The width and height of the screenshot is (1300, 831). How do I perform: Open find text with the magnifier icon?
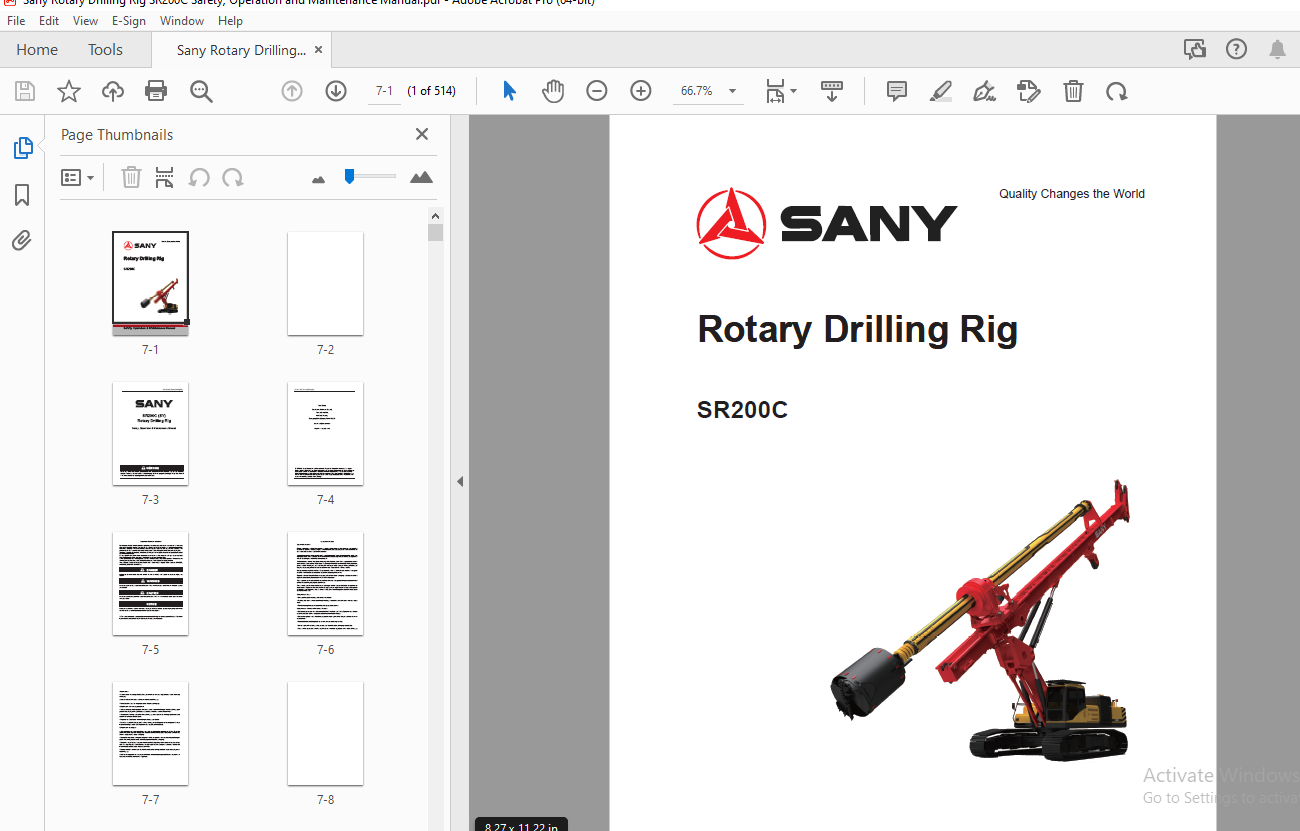[201, 91]
